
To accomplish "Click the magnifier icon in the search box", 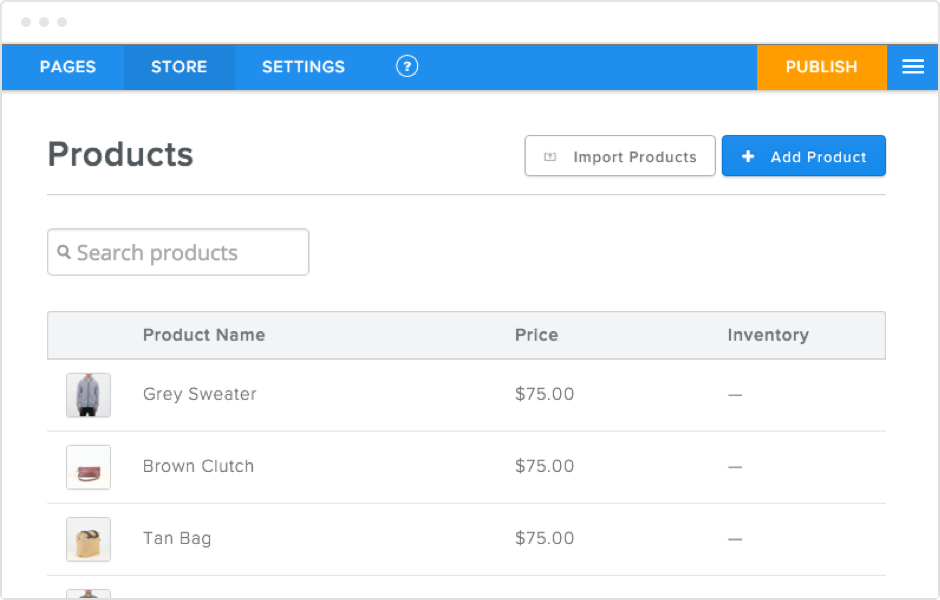I will (64, 252).
